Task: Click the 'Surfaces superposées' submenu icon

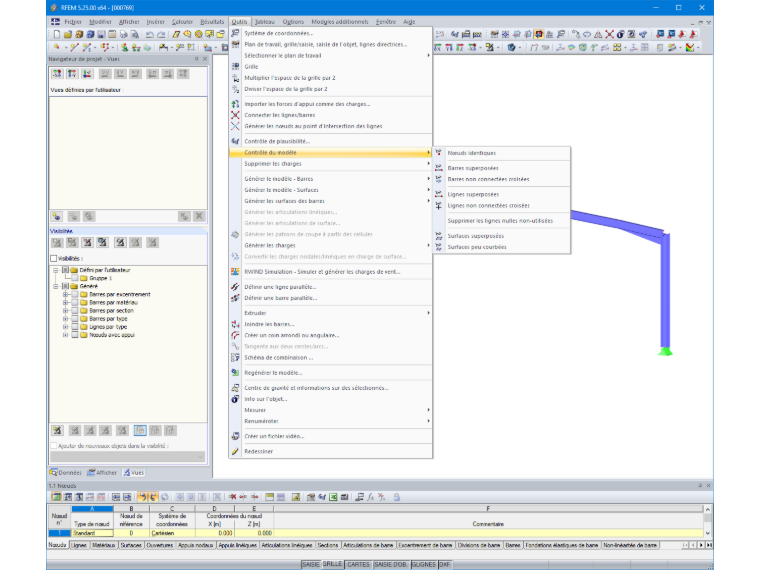Action: point(439,236)
